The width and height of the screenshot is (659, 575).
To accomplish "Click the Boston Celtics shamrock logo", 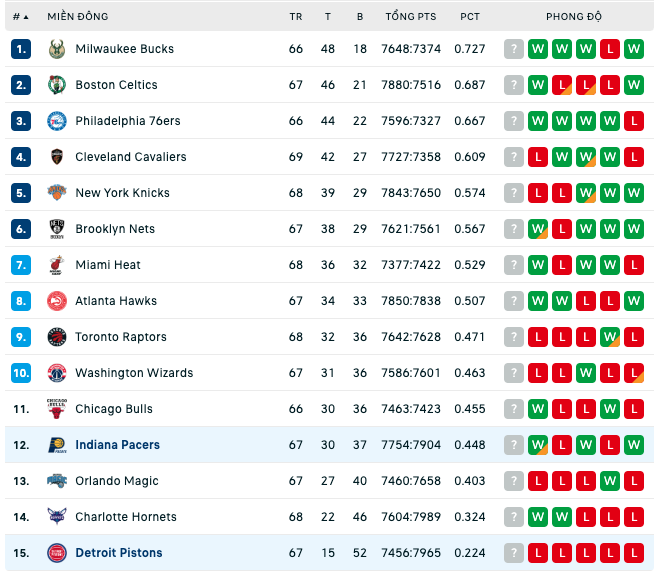I will point(57,85).
